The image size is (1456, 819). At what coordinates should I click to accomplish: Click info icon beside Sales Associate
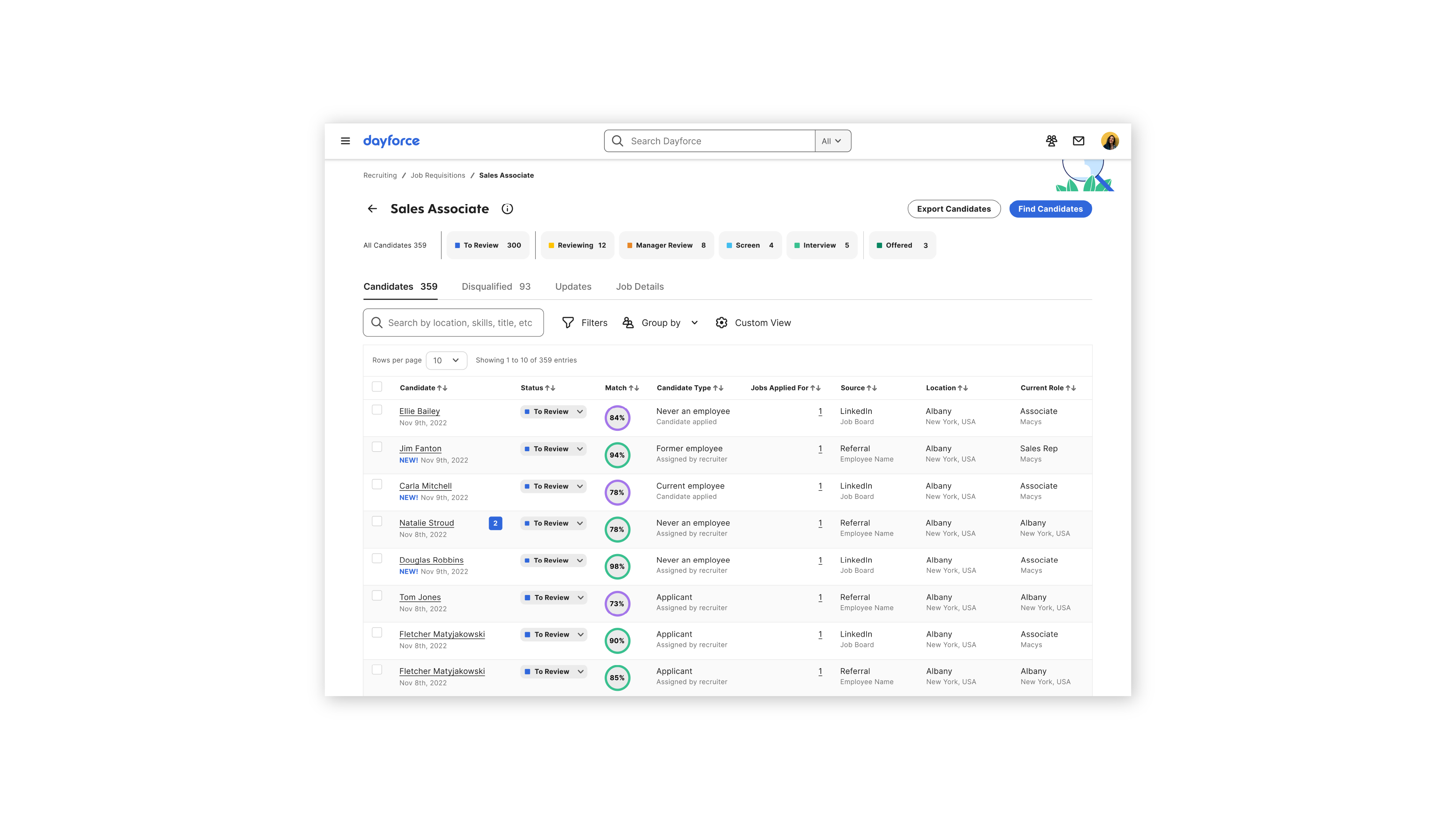click(x=507, y=209)
